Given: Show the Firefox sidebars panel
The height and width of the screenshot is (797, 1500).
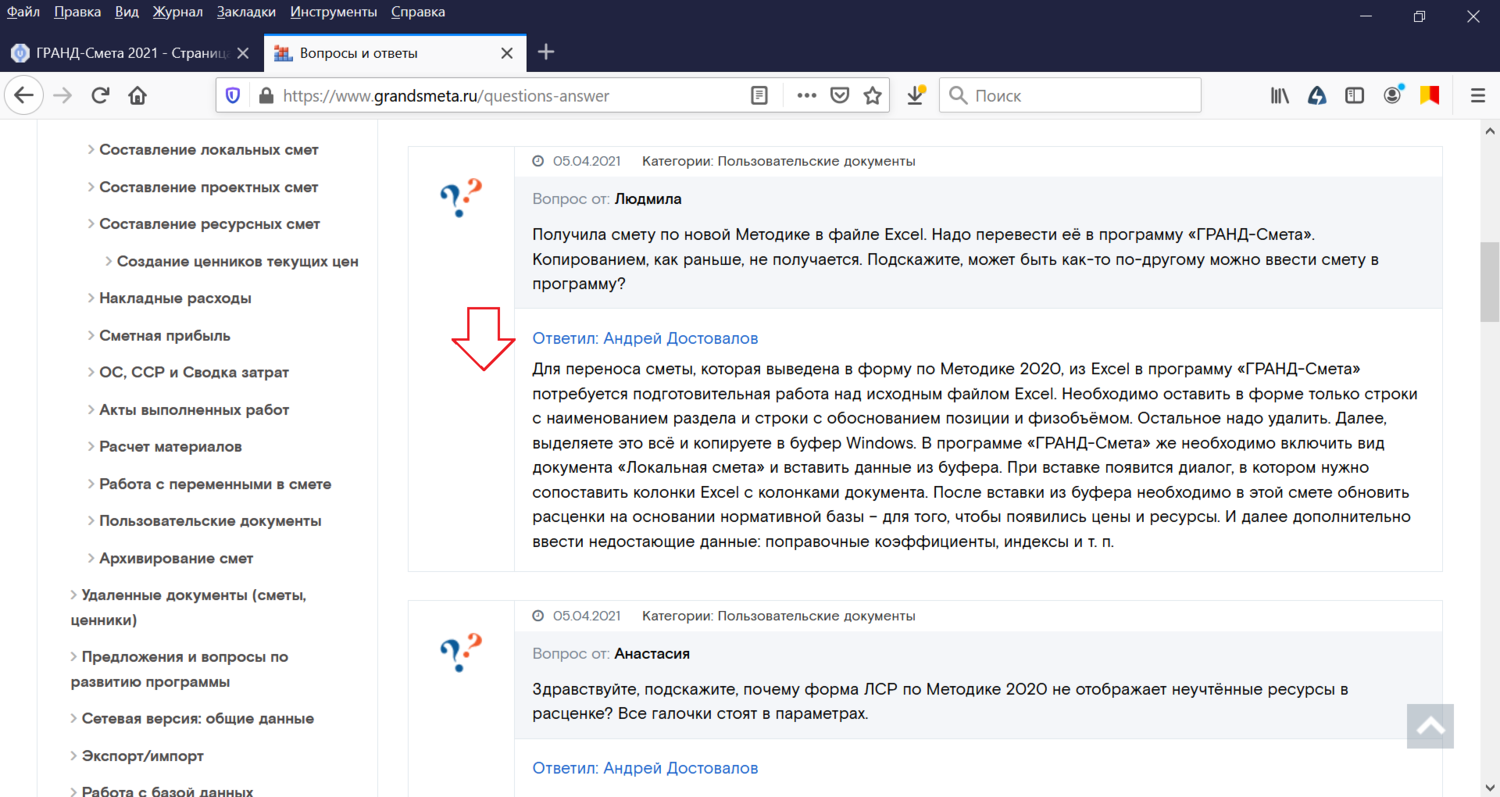Looking at the screenshot, I should click(x=1354, y=96).
